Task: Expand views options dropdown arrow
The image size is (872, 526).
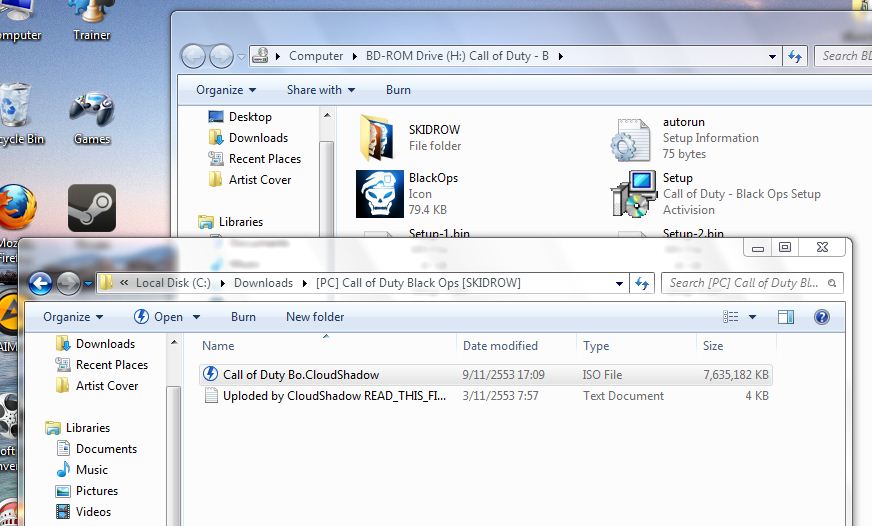Action: coord(752,317)
